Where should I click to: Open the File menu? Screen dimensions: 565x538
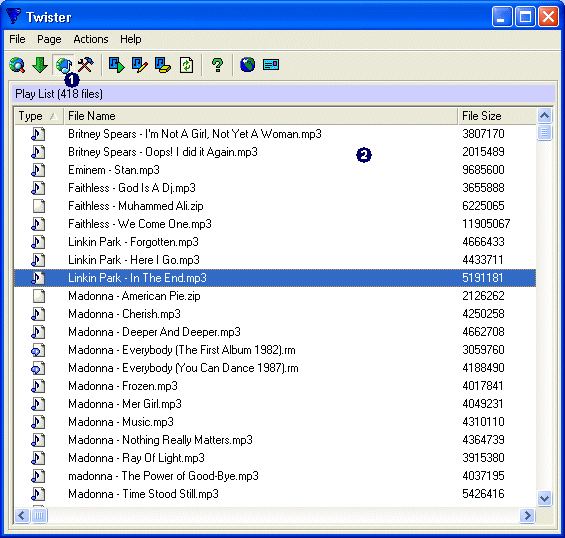click(17, 39)
